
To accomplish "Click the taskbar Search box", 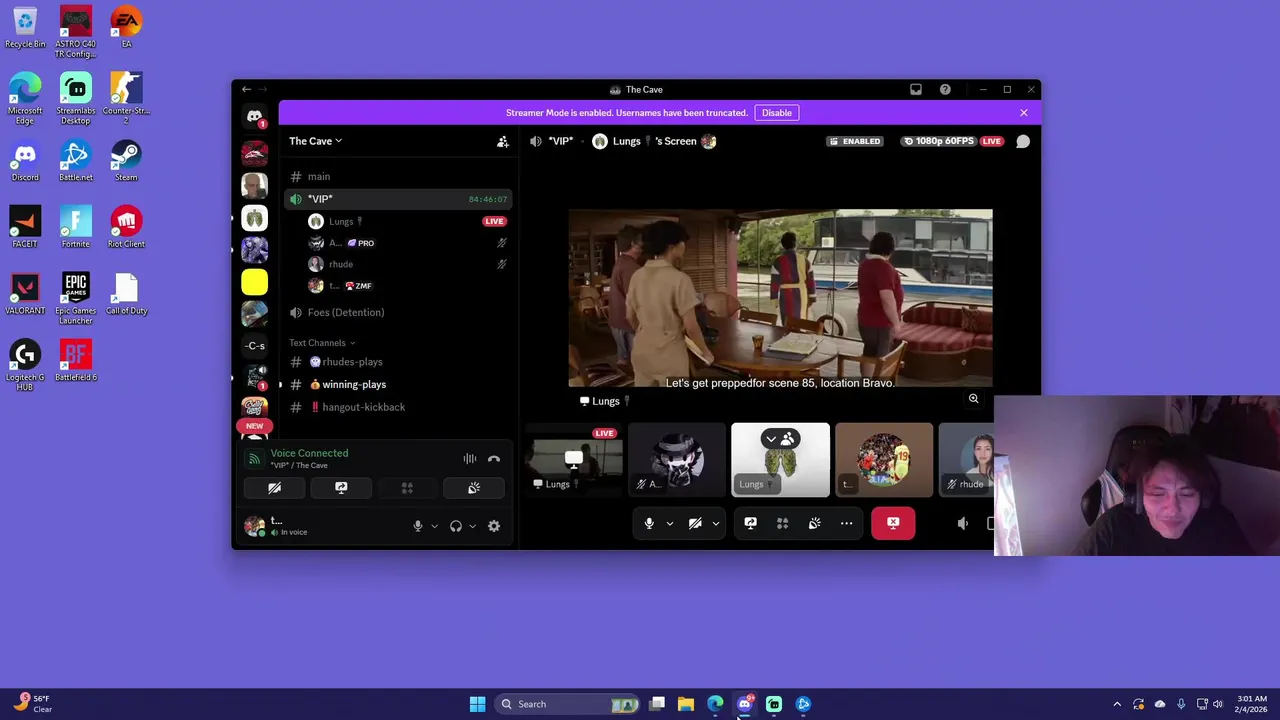I will [x=568, y=704].
